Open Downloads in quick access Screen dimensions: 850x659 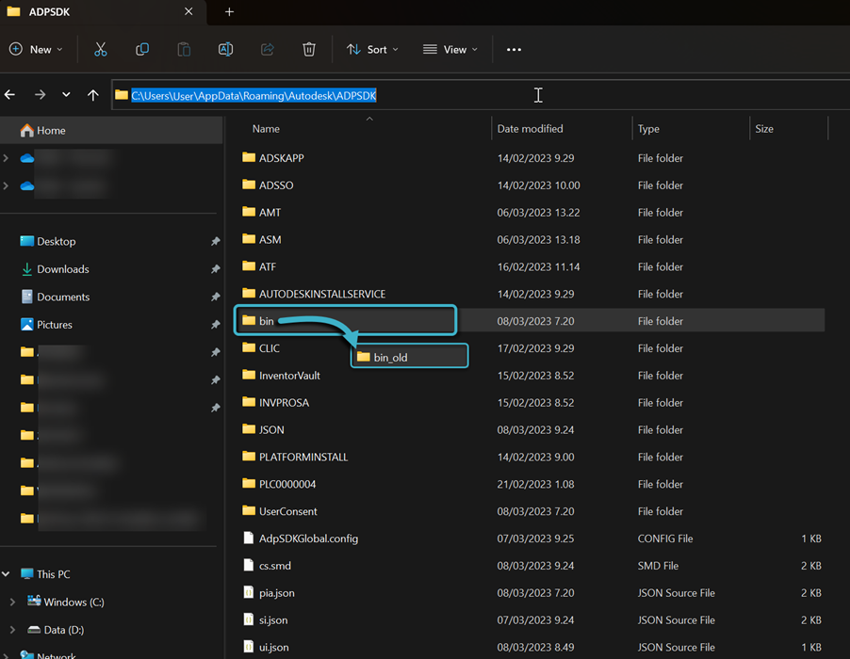pyautogui.click(x=55, y=269)
